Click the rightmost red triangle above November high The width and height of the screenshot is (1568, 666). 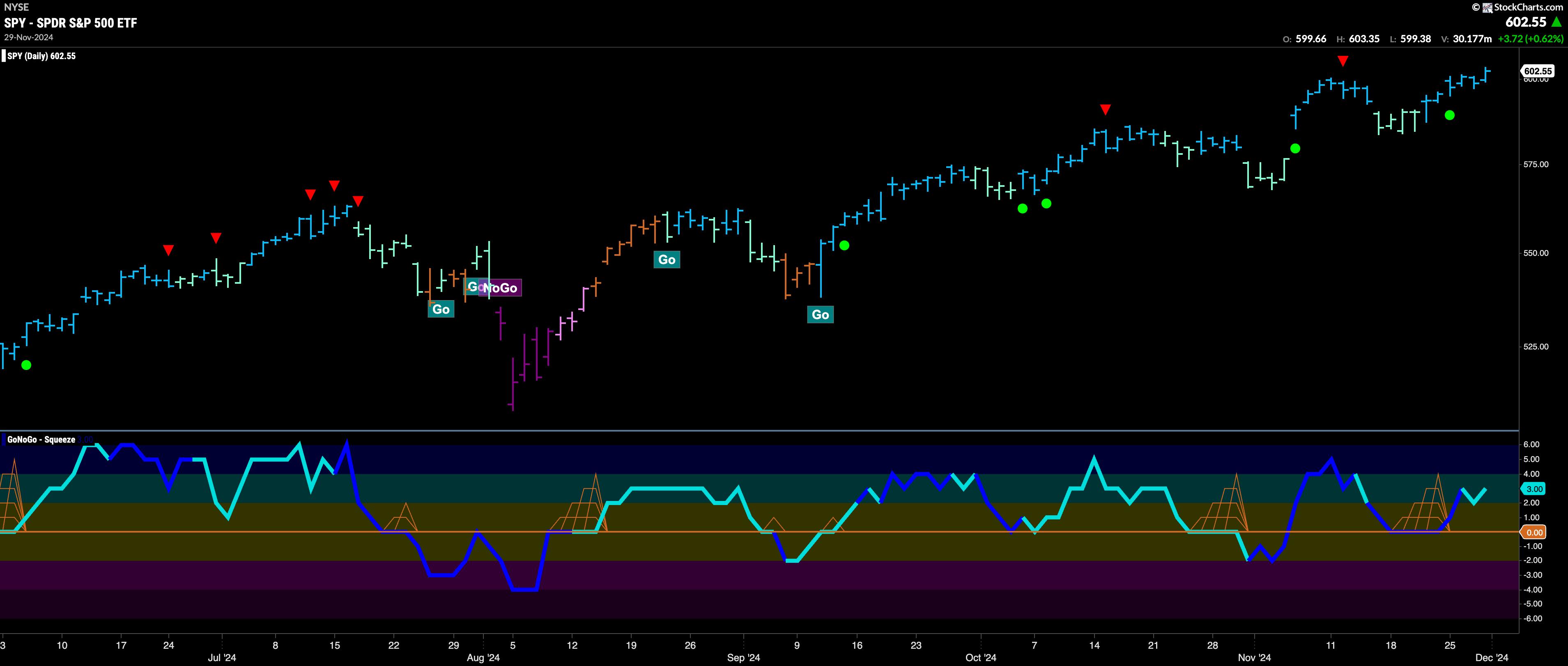1343,61
